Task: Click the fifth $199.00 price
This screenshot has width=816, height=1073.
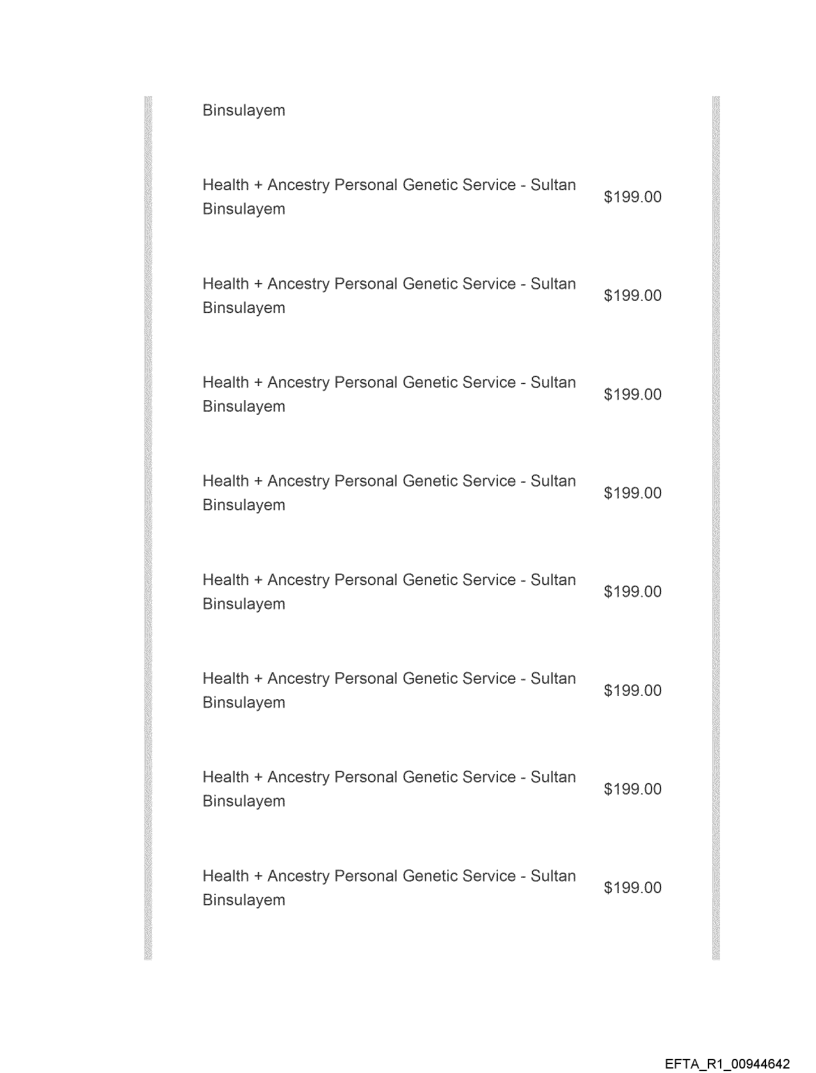Action: click(632, 592)
